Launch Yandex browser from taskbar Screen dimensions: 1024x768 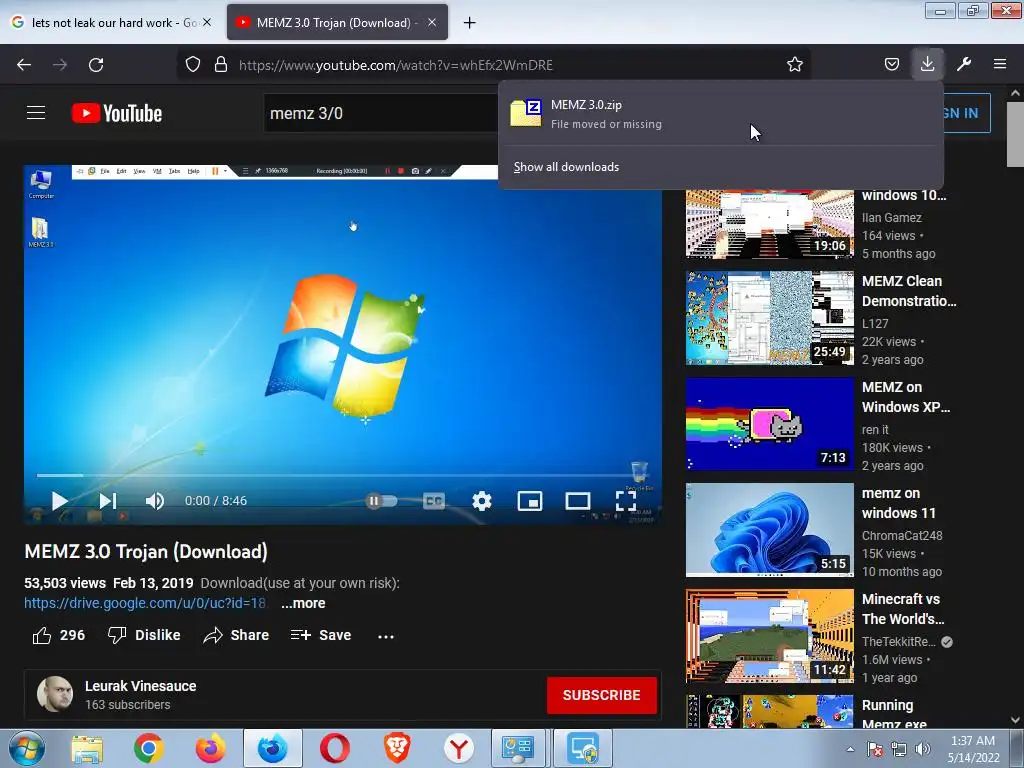pyautogui.click(x=459, y=749)
